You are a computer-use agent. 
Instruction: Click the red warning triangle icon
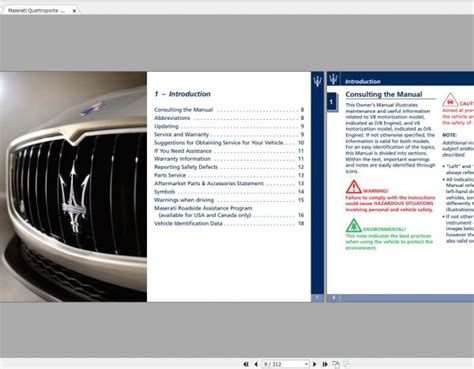pyautogui.click(x=353, y=187)
